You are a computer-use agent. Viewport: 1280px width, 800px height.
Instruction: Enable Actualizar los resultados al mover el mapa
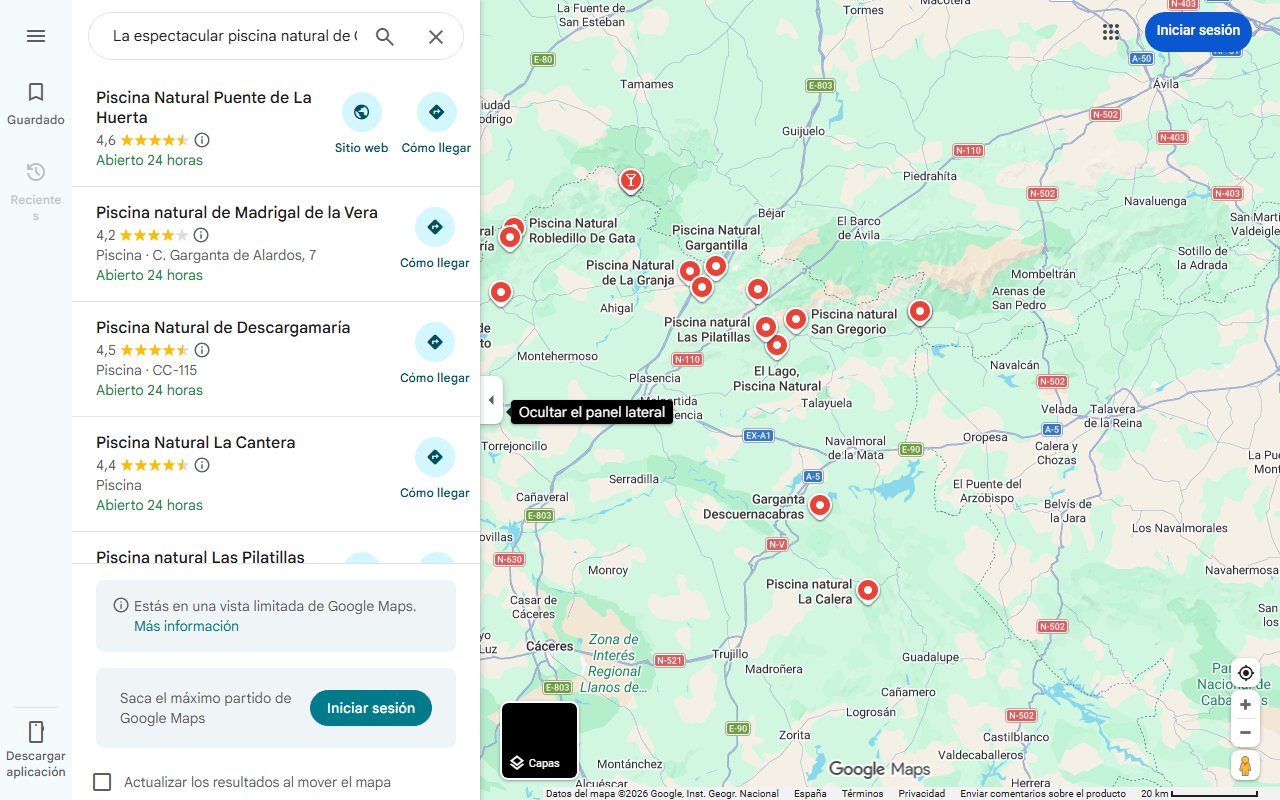[102, 782]
